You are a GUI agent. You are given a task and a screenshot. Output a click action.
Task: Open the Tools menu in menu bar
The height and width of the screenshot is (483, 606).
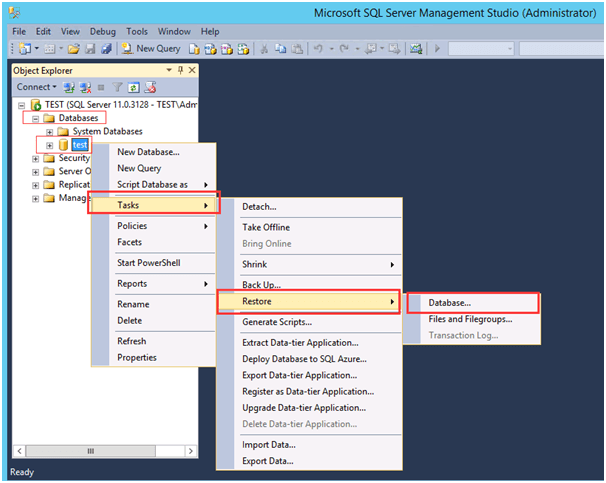tap(137, 32)
